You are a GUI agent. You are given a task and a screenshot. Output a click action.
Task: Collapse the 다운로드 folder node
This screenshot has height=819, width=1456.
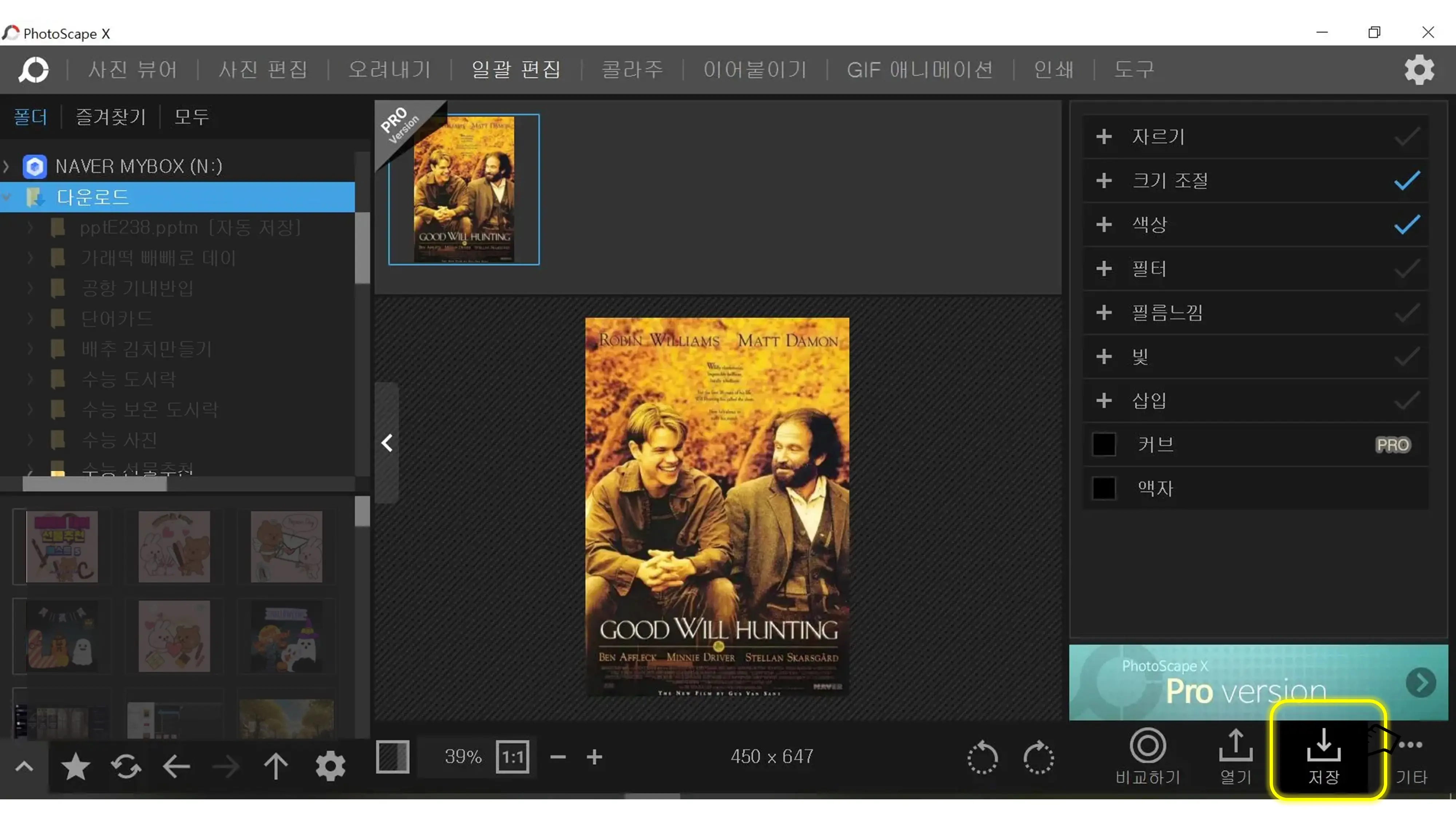[6, 197]
